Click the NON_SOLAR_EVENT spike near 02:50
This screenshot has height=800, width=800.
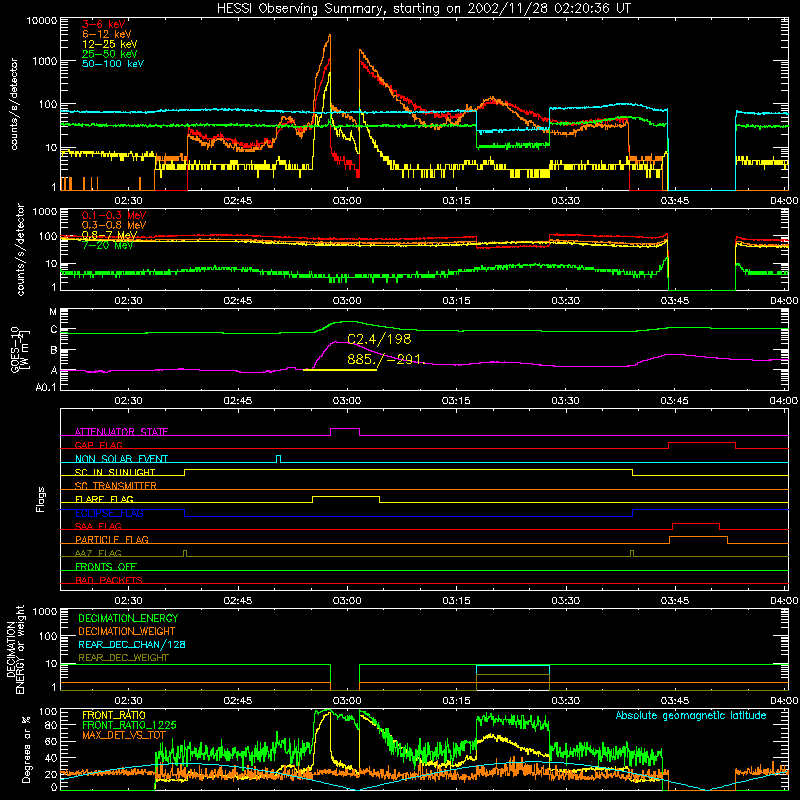click(278, 459)
